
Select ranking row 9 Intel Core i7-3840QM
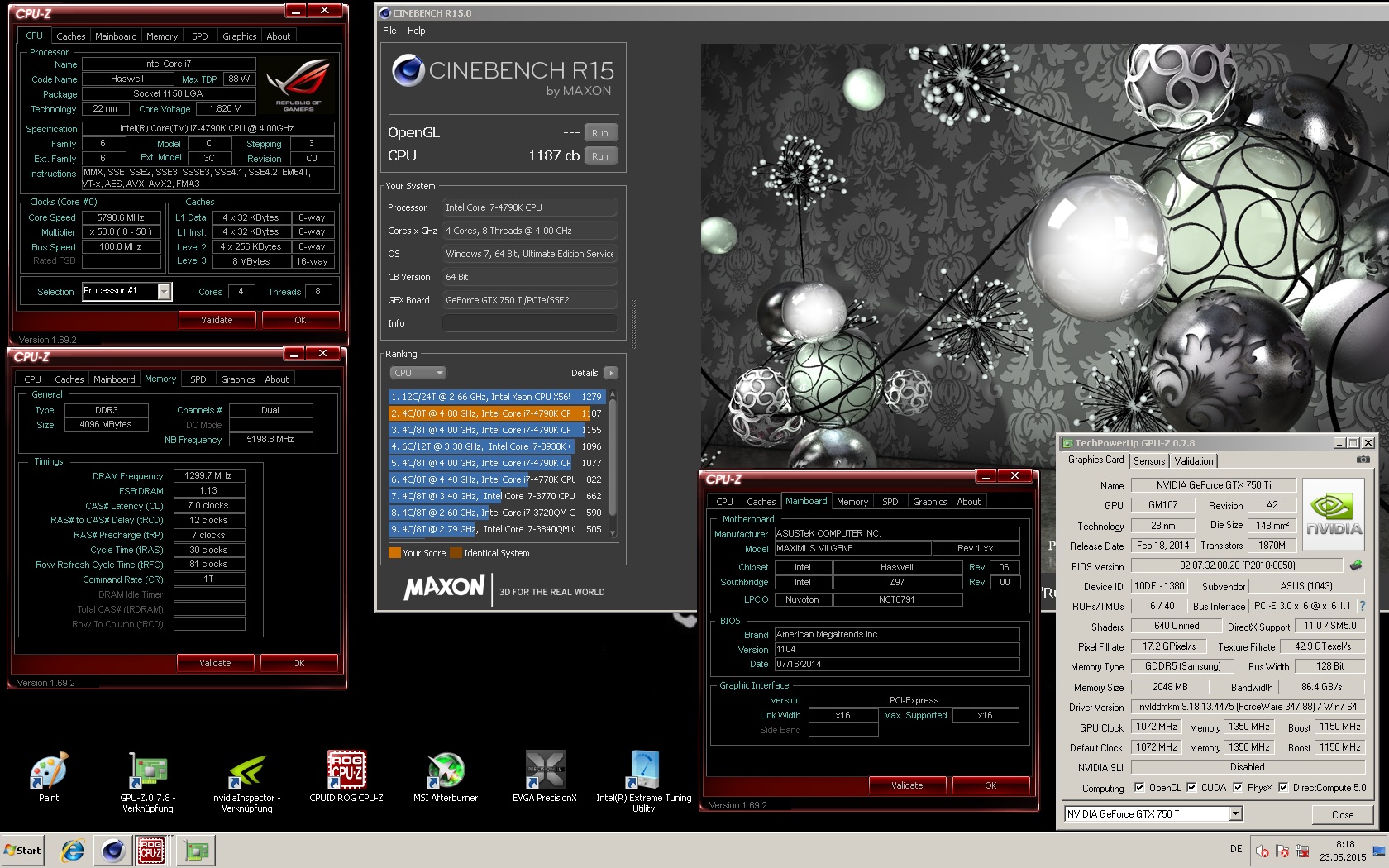point(496,529)
